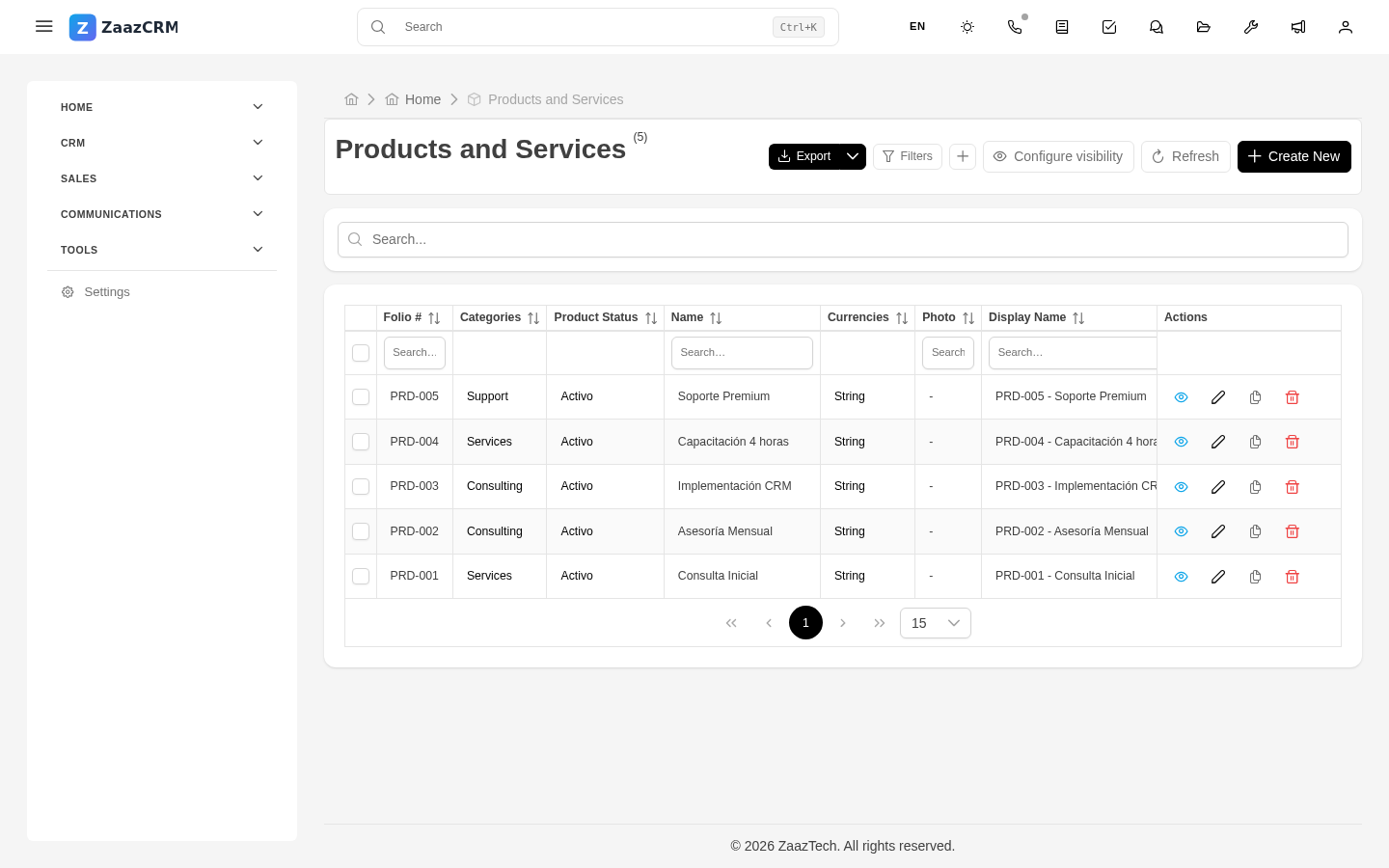This screenshot has width=1389, height=868.
Task: Duplicate PRD-002 Asesoría Mensual row
Action: (1255, 531)
